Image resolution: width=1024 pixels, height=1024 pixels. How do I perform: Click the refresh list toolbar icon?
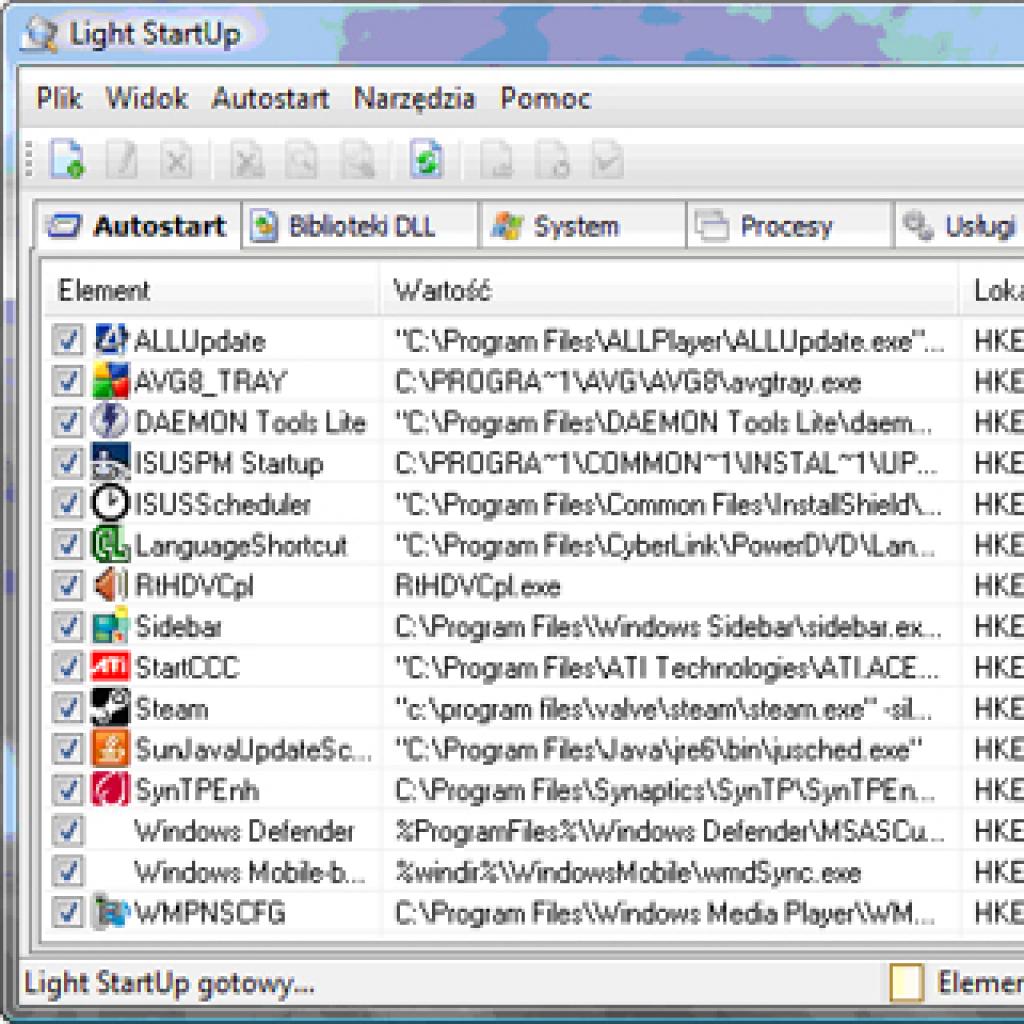[x=426, y=159]
